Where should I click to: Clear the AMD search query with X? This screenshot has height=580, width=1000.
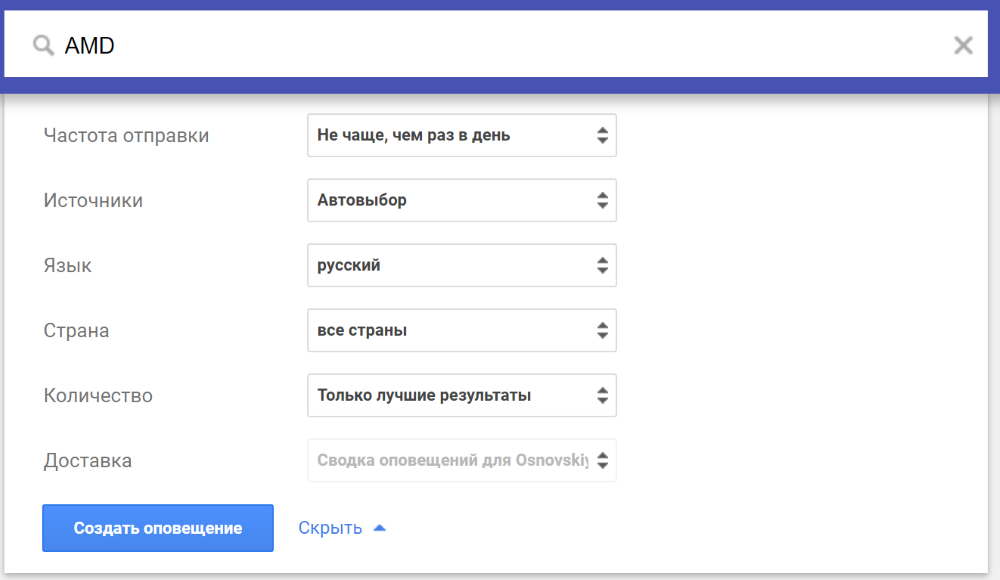tap(963, 45)
